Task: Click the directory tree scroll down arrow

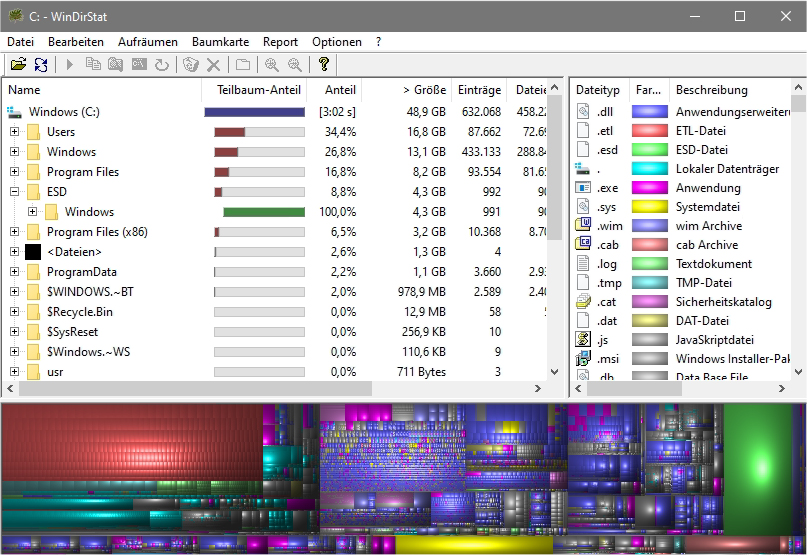Action: 554,371
